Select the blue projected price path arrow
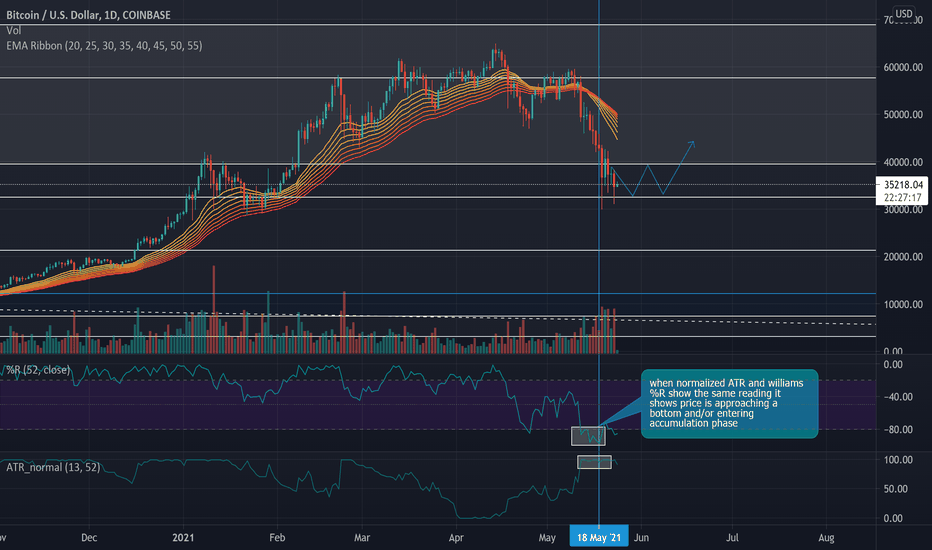 pos(653,169)
